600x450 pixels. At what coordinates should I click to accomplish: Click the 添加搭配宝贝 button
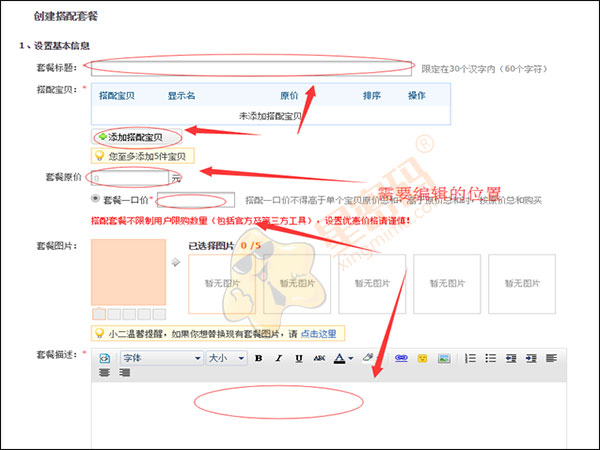coord(137,137)
